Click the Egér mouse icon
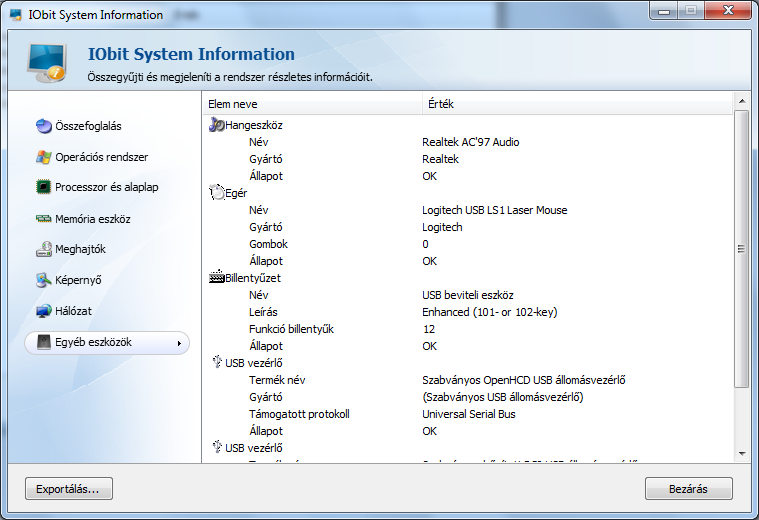 217,192
